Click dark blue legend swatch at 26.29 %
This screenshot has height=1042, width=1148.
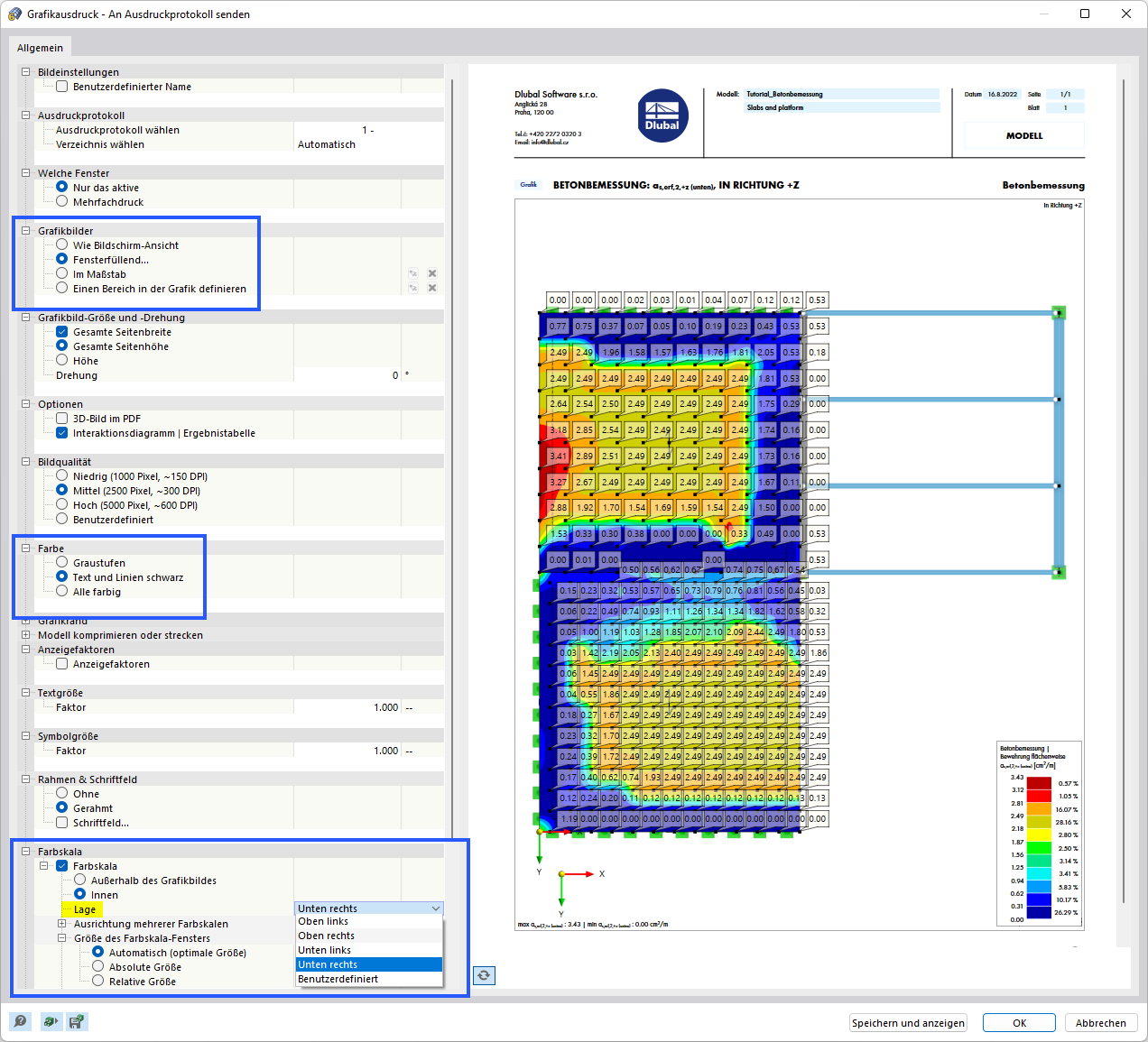point(1039,912)
